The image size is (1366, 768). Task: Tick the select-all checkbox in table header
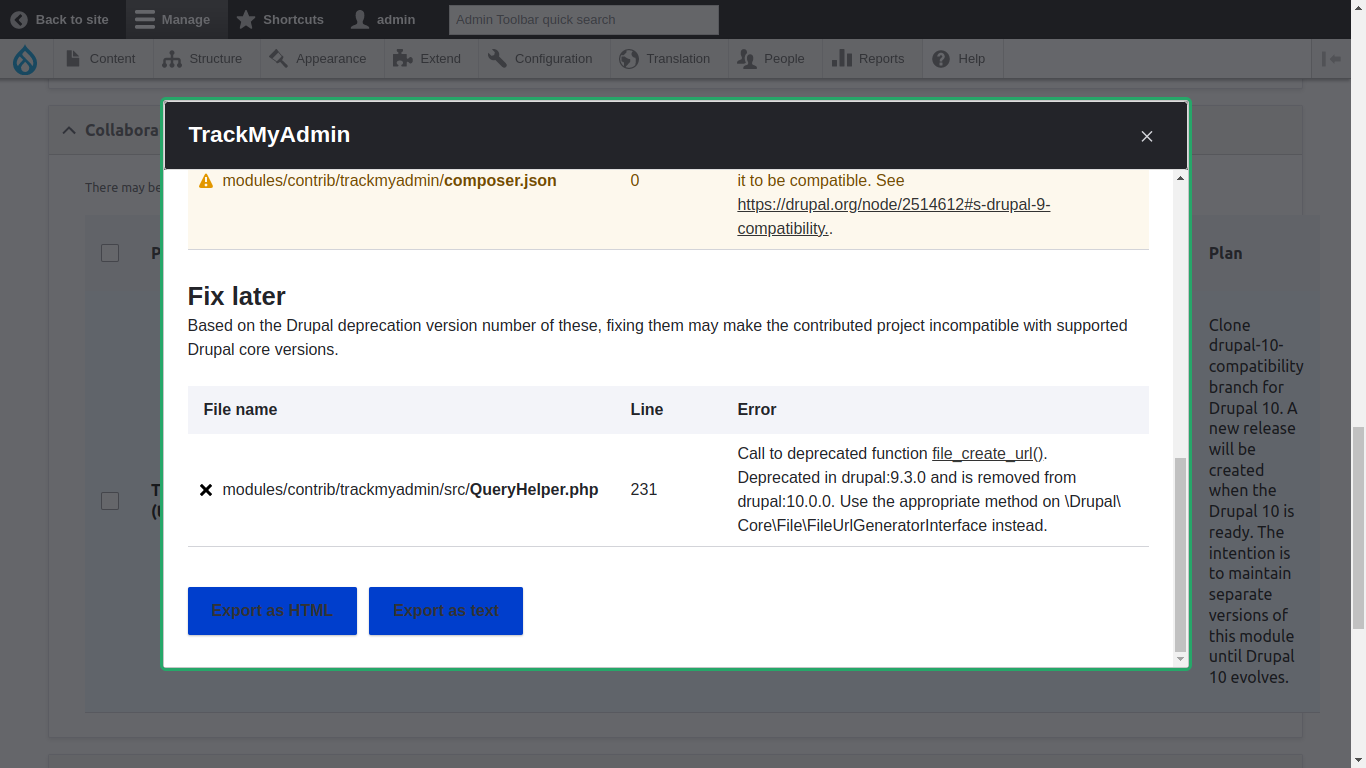tap(110, 253)
